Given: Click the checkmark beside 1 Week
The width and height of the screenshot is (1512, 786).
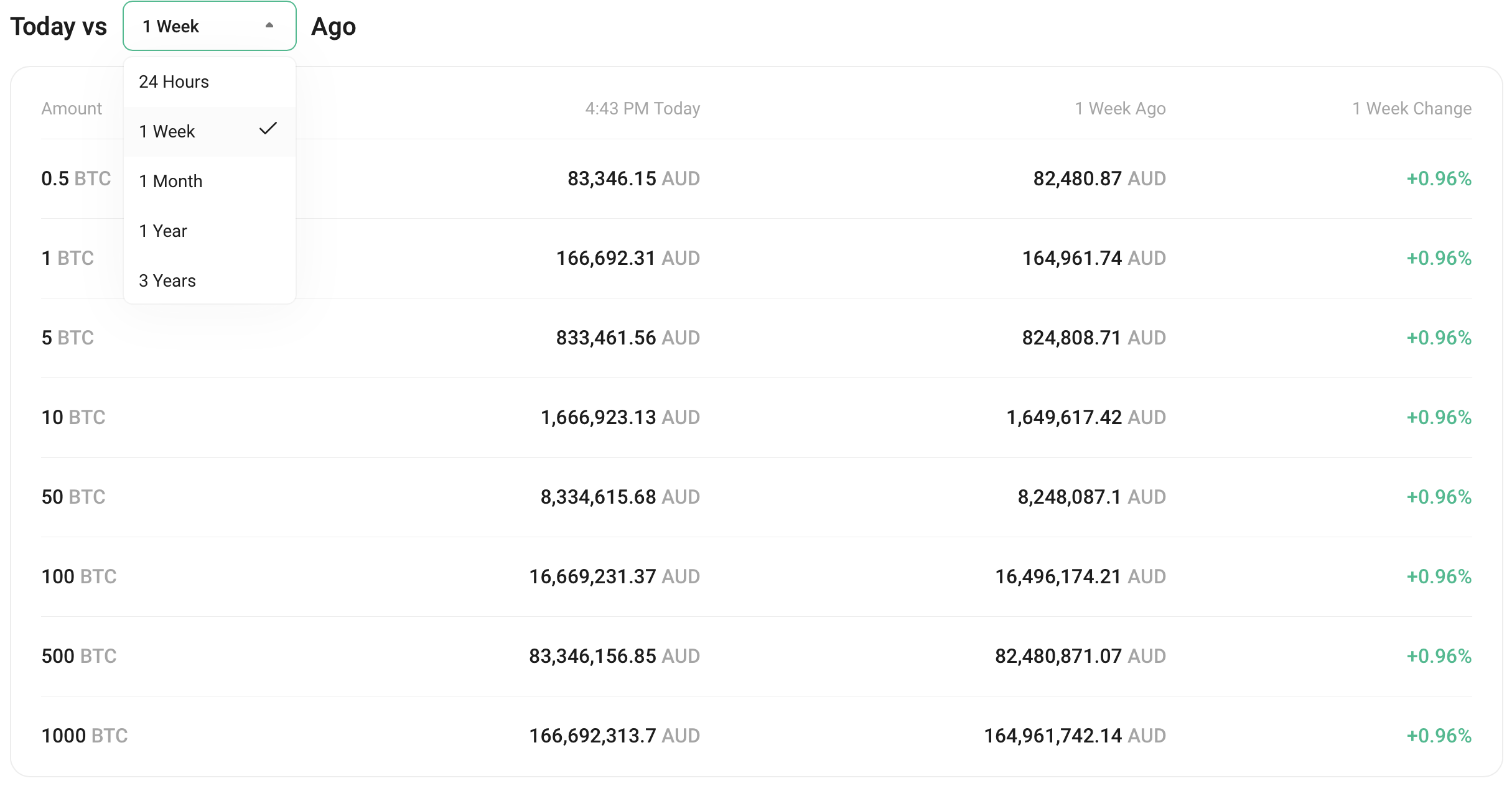Looking at the screenshot, I should (x=268, y=129).
